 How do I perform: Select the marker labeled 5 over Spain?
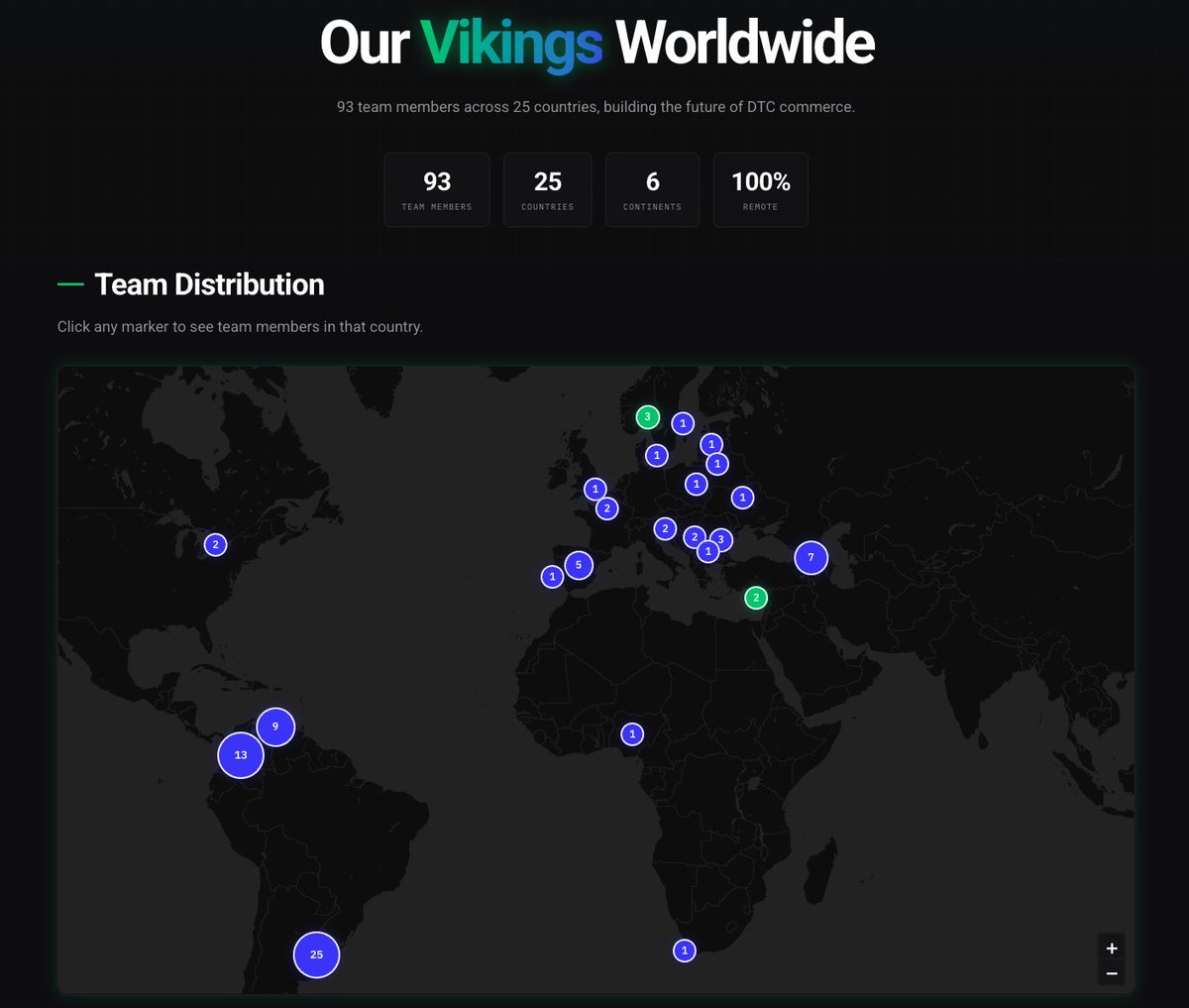(579, 565)
